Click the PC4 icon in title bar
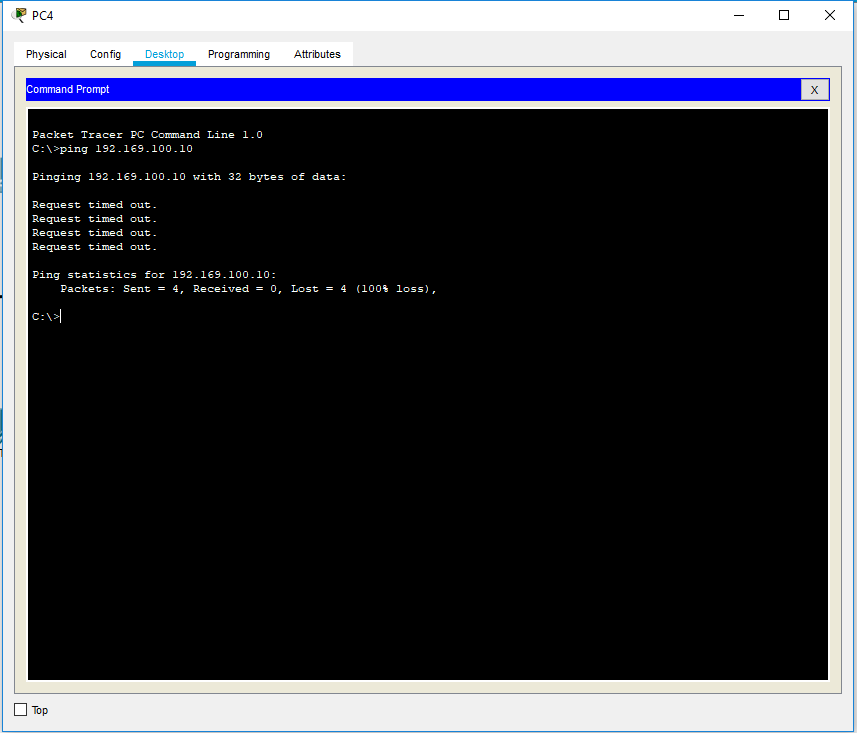Screen dimensions: 857x733 (x=19, y=15)
